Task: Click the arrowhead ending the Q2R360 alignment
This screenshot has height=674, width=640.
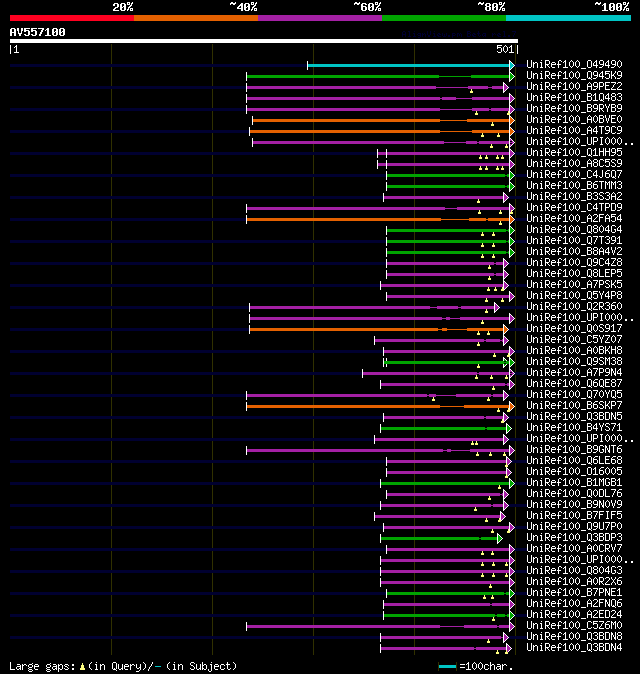Action: point(497,308)
